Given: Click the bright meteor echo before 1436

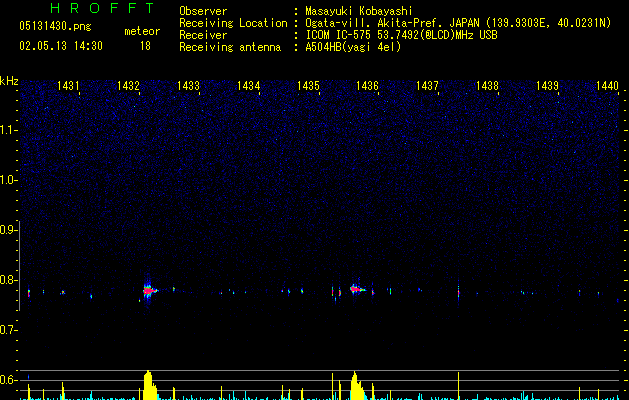Looking at the screenshot, I should click(x=356, y=288).
